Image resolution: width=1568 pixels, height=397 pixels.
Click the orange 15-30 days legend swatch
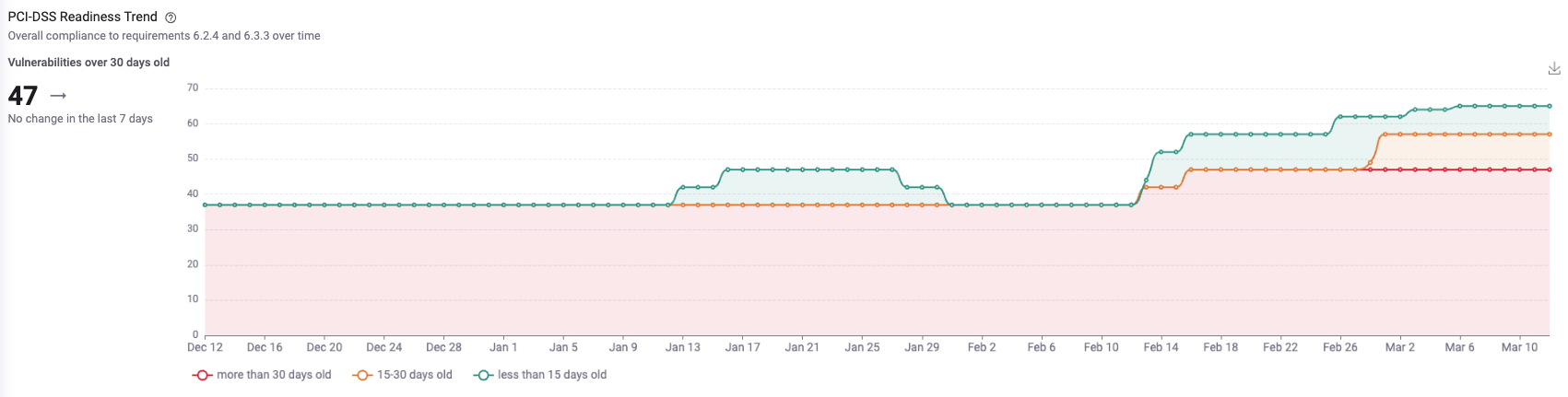pyautogui.click(x=362, y=375)
